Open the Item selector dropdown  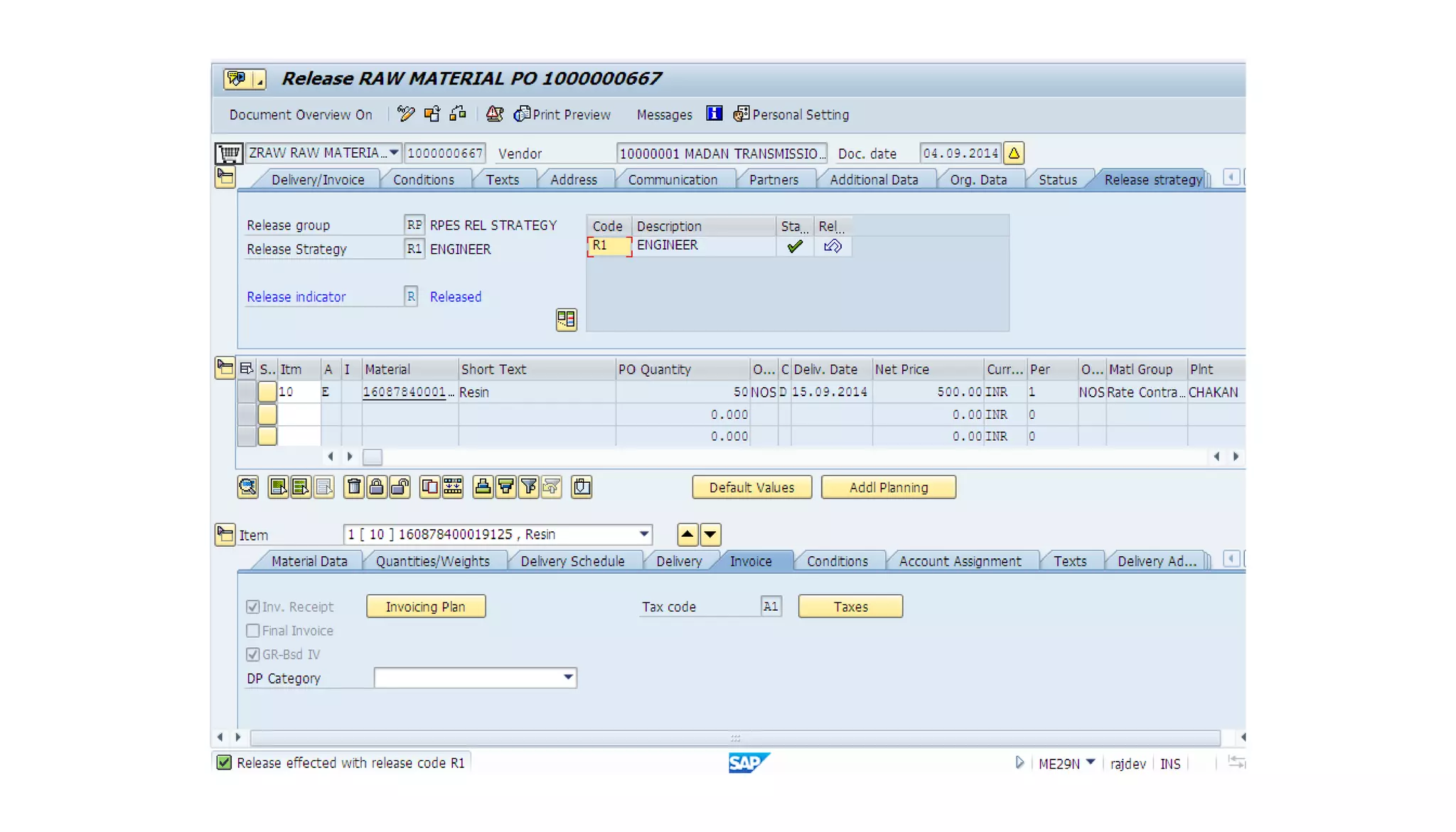click(643, 534)
